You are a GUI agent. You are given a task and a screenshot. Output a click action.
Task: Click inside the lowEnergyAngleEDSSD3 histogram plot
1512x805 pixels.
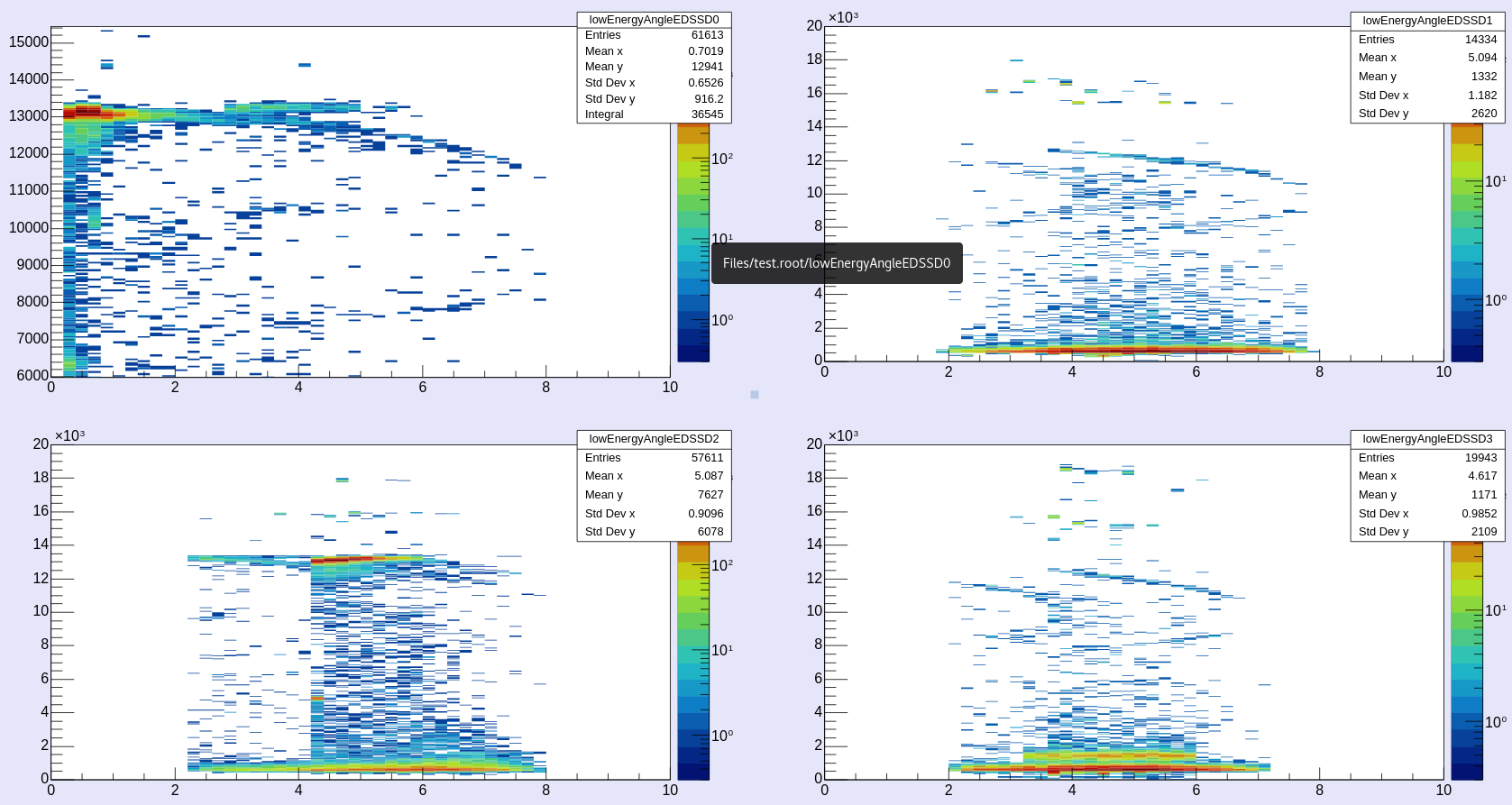(1134, 612)
